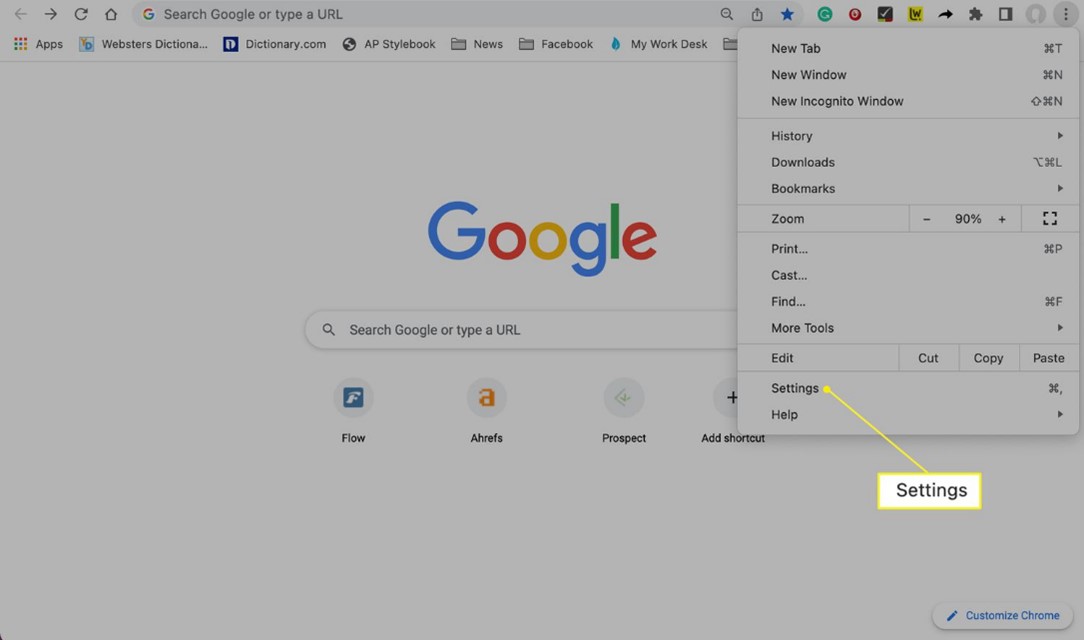Choose New Incognito Window

point(908,101)
